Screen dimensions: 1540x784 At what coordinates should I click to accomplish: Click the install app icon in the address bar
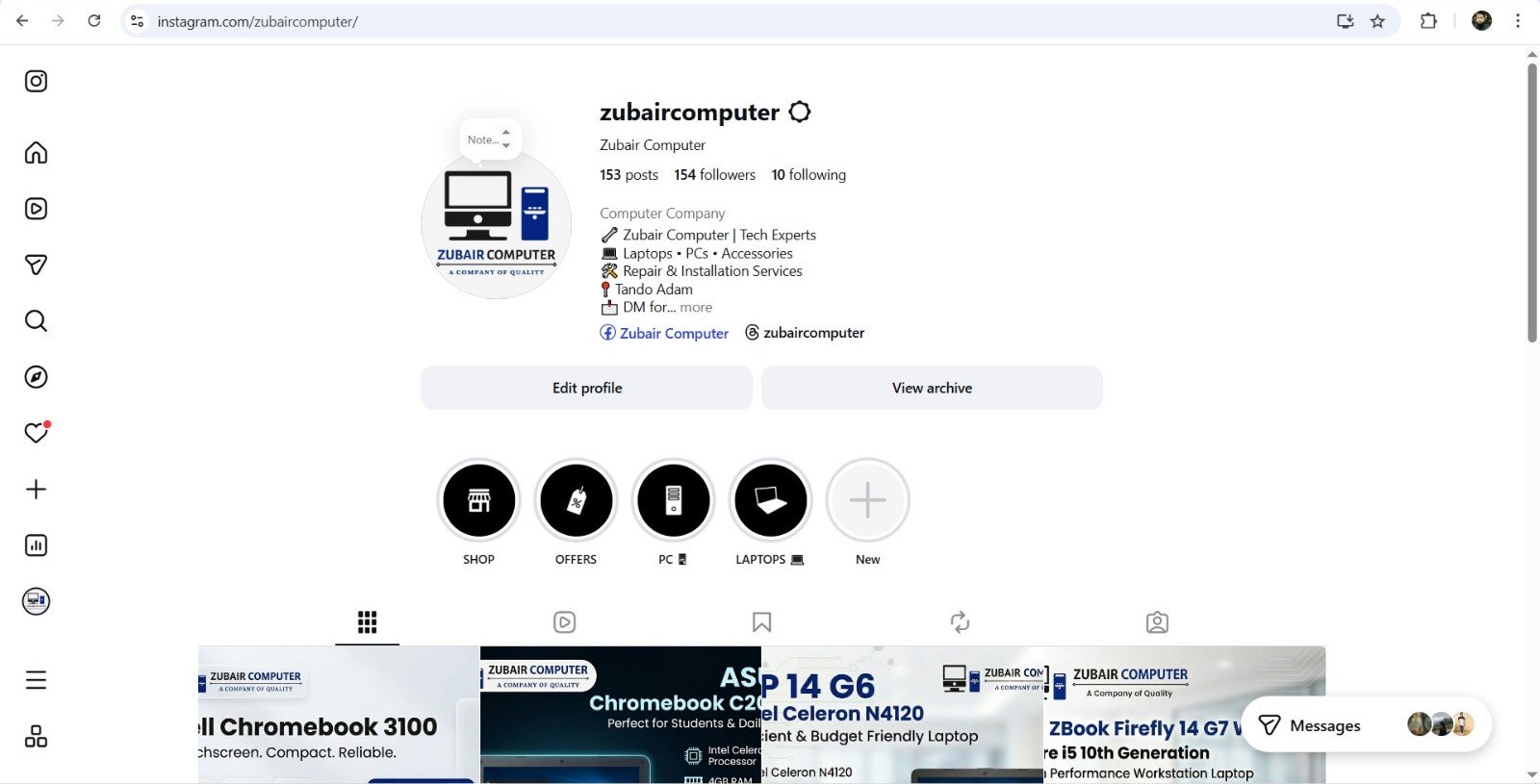(1345, 21)
